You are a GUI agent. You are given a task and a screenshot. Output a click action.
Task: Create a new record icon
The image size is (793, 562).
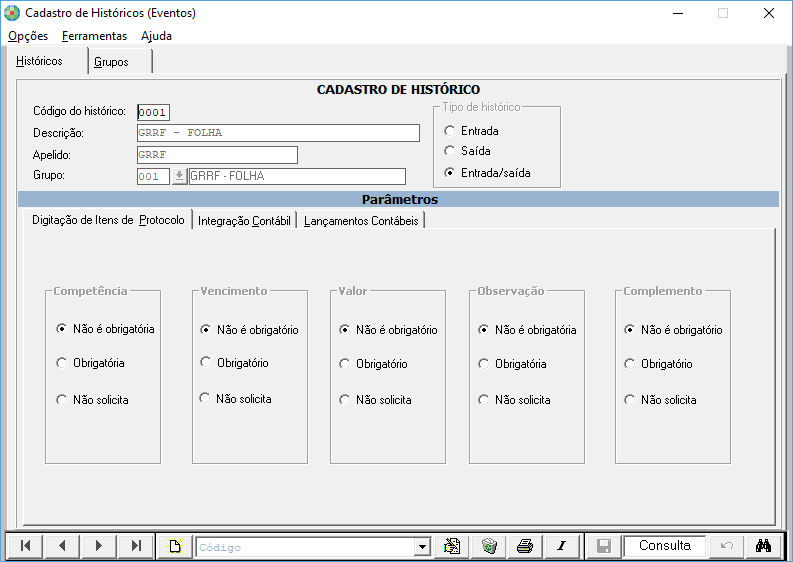coord(175,546)
